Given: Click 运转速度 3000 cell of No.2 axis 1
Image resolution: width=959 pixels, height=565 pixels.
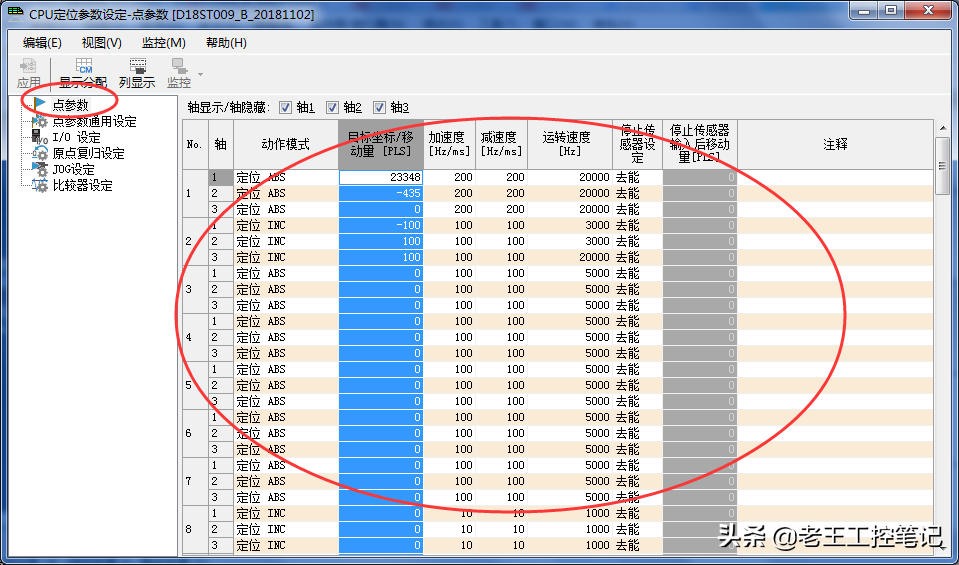Looking at the screenshot, I should coord(569,225).
